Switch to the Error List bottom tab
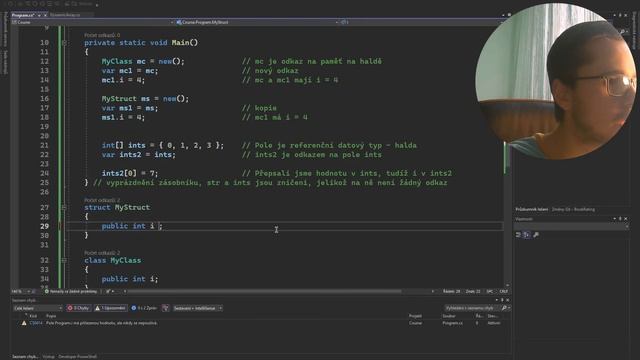The width and height of the screenshot is (640, 360). pyautogui.click(x=24, y=357)
